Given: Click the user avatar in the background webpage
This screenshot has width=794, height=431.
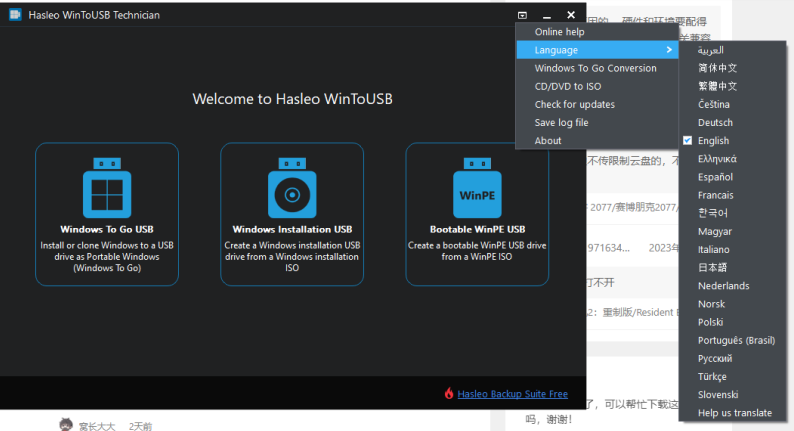Looking at the screenshot, I should point(66,425).
